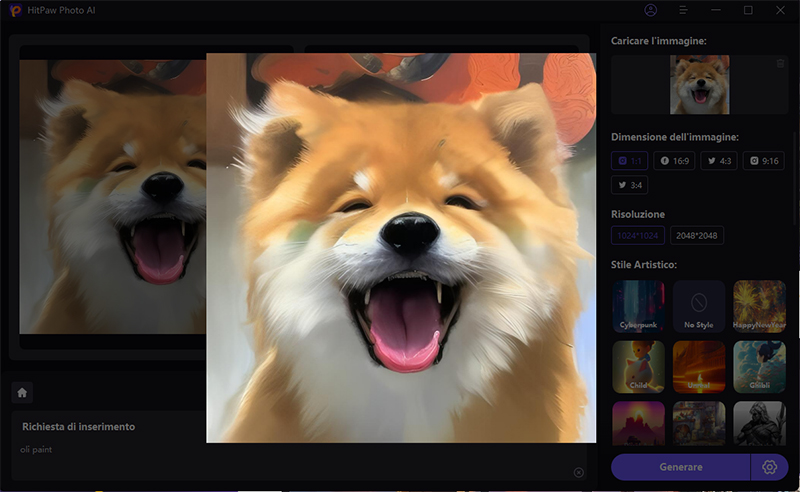Screen dimensions: 800x492
Task: Maximize the HitPaw Photo AI window
Action: pos(748,10)
